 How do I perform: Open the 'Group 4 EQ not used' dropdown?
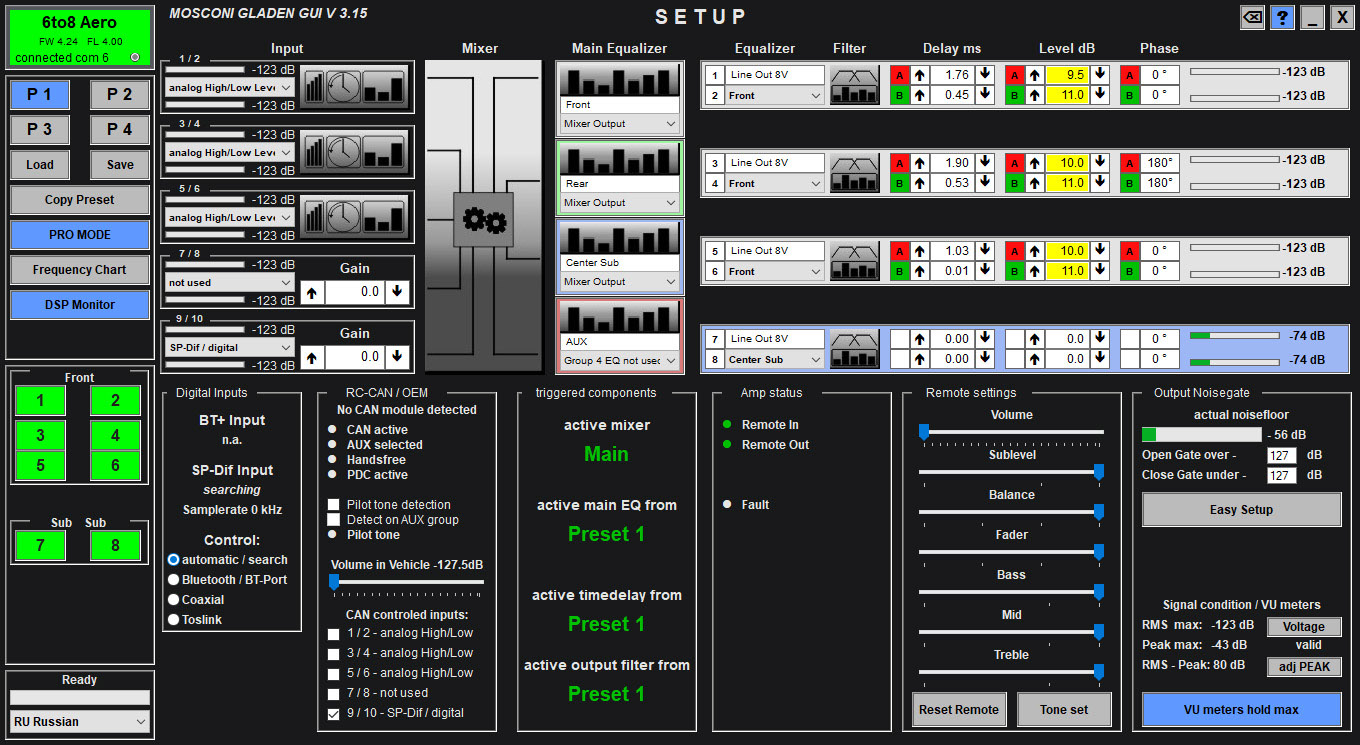[x=619, y=361]
